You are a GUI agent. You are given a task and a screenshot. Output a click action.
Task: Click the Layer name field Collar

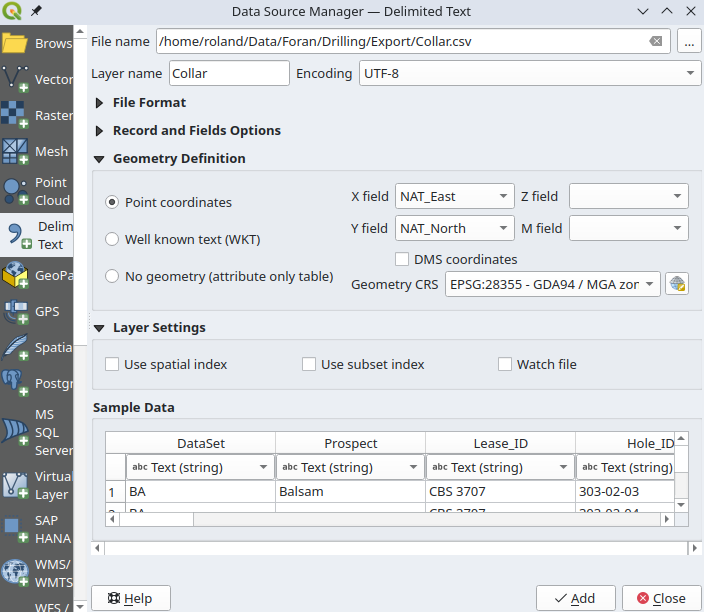tap(229, 73)
